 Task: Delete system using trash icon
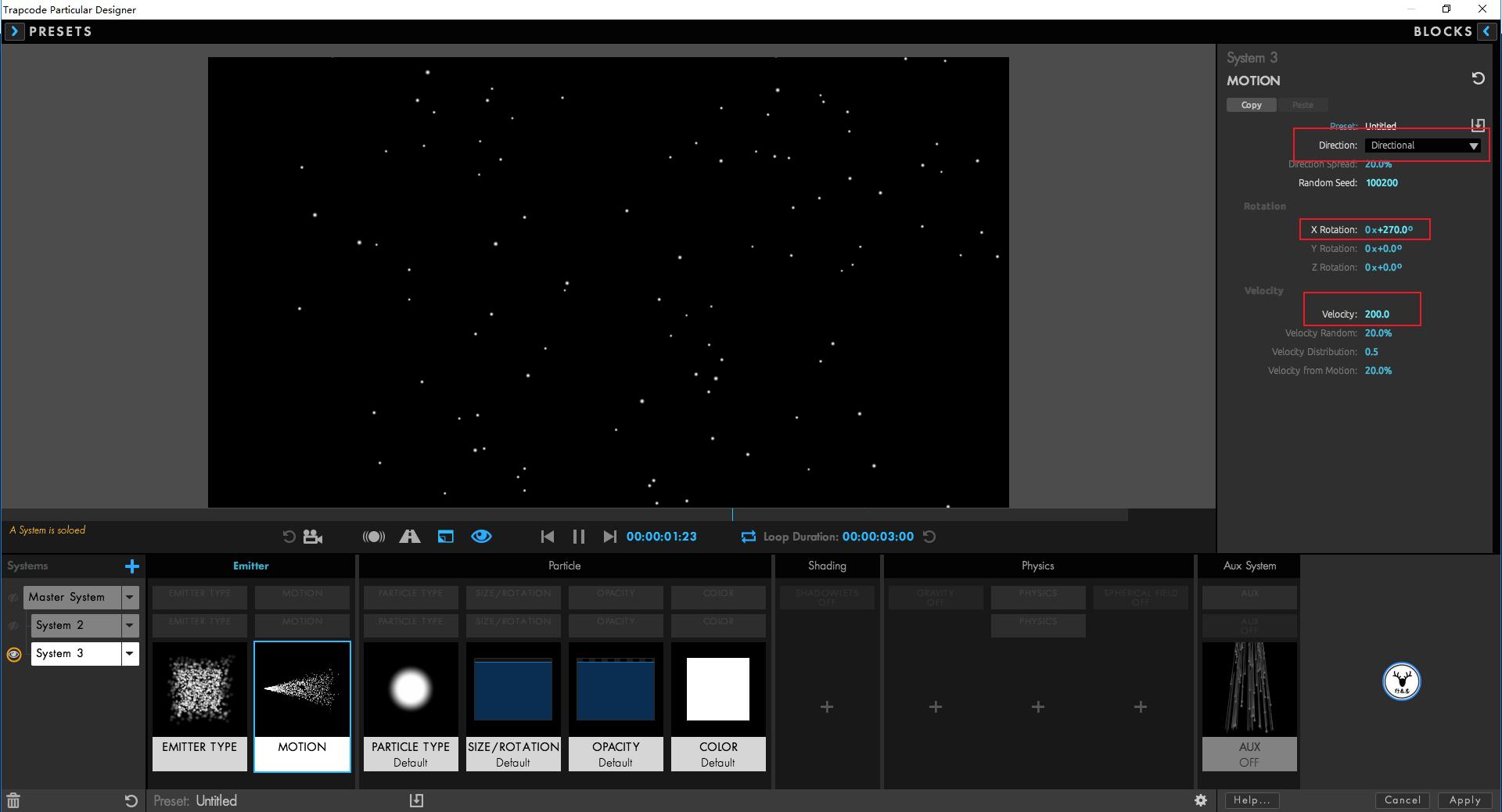pyautogui.click(x=13, y=800)
